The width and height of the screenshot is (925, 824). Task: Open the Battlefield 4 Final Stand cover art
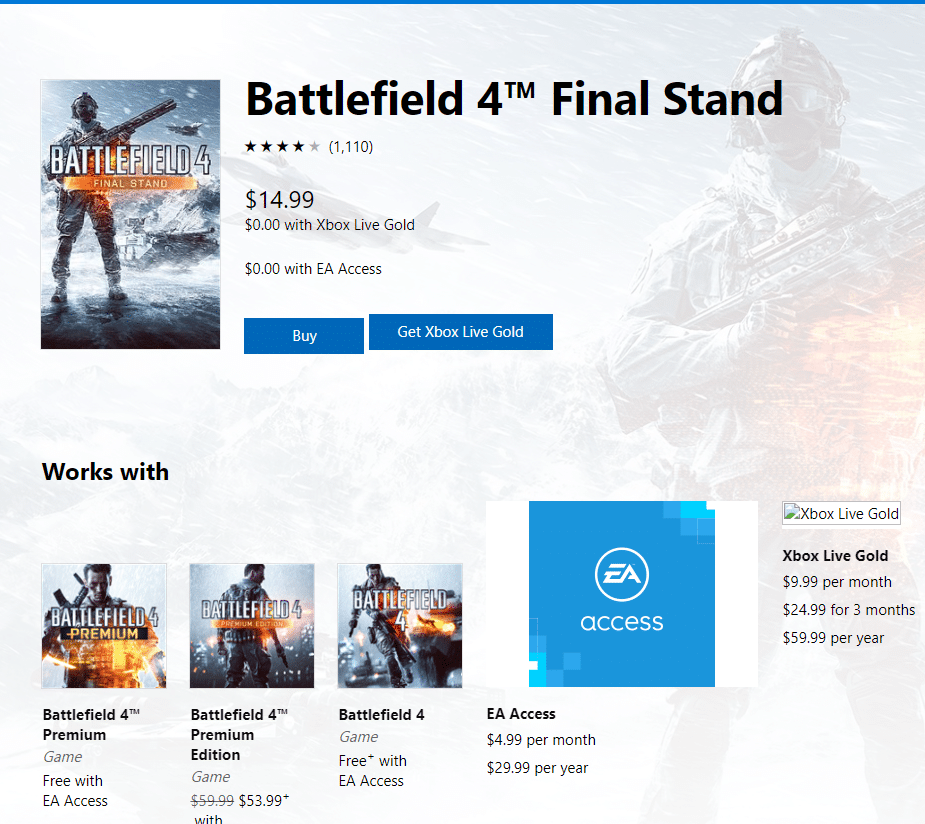tap(131, 214)
